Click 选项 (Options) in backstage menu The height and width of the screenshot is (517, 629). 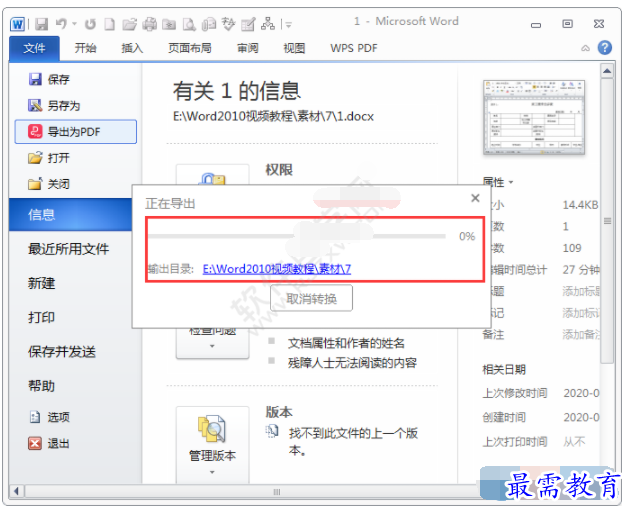pos(50,417)
